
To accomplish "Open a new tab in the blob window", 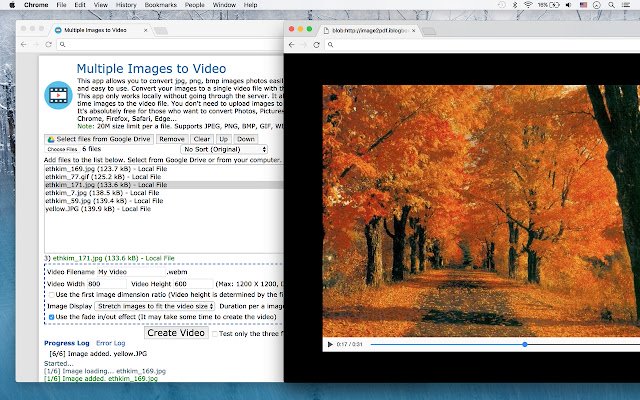I will [429, 31].
